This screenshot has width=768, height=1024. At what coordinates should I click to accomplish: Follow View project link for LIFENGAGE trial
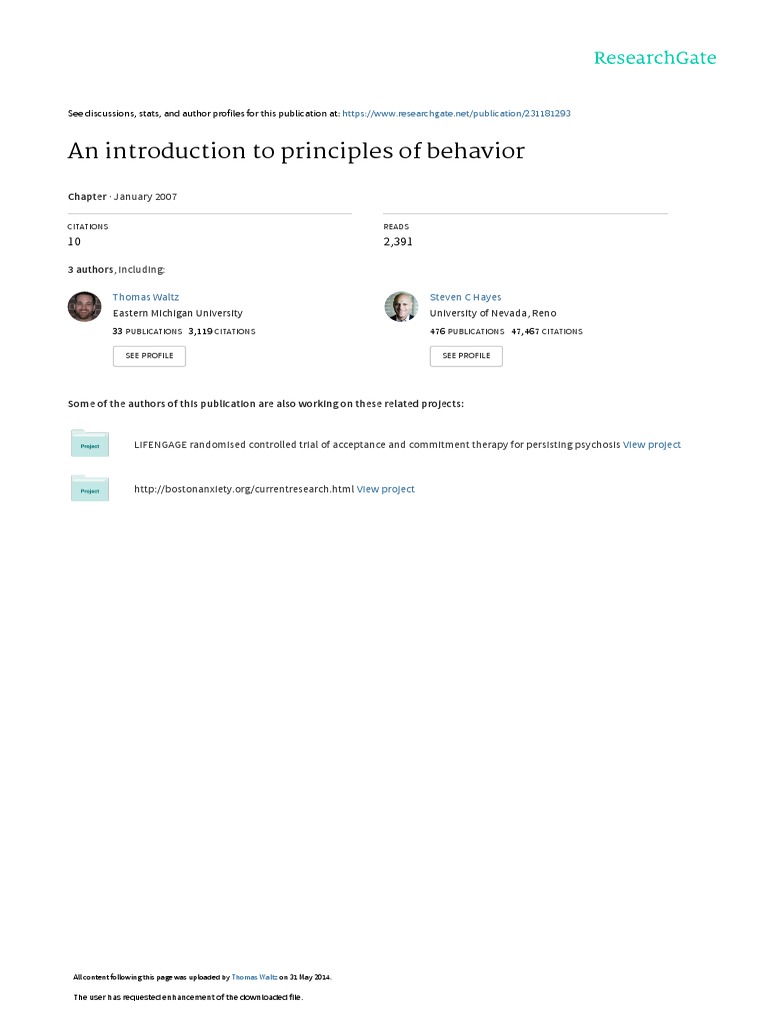651,444
